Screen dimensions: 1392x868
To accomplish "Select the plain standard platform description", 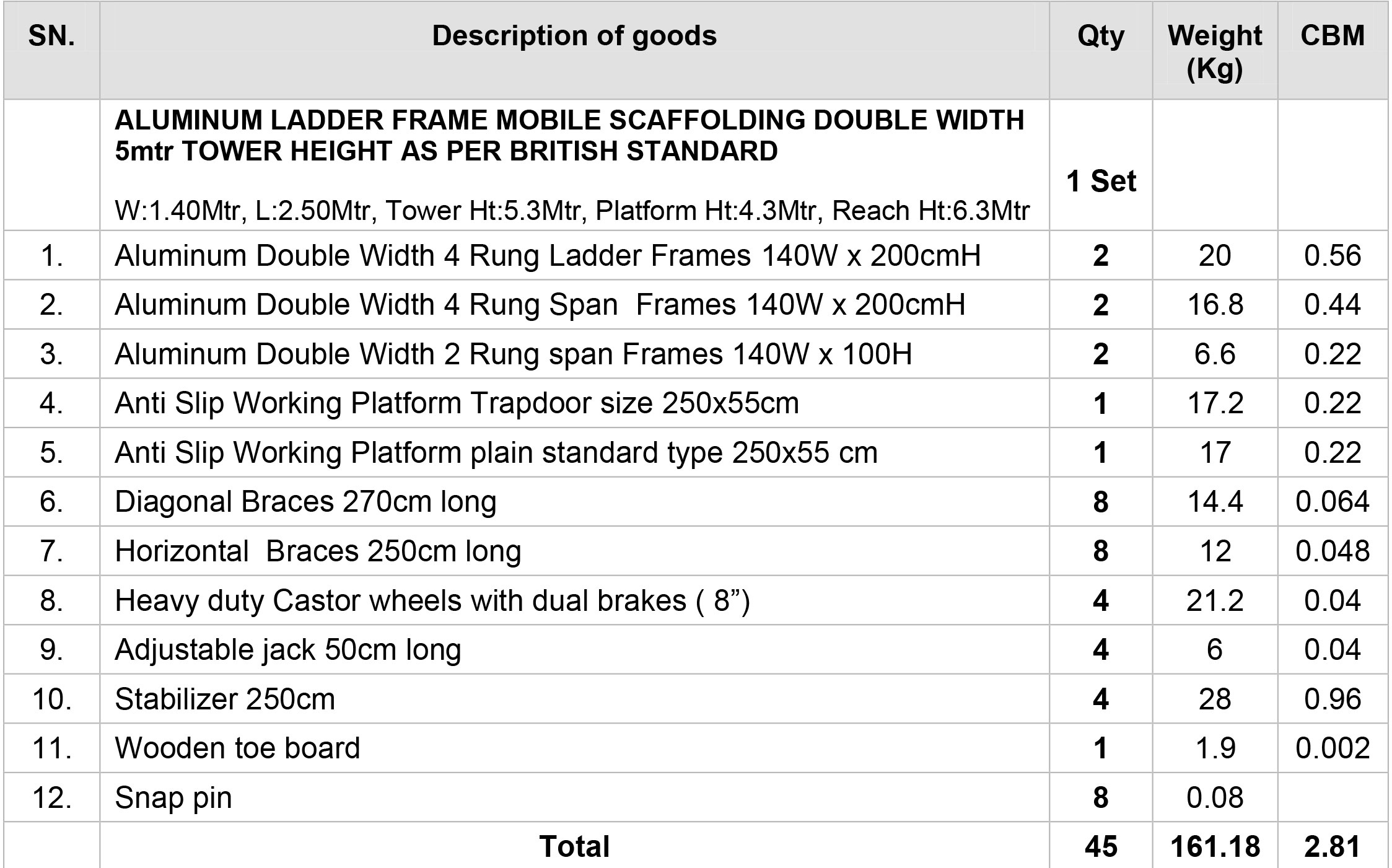I will coord(496,453).
